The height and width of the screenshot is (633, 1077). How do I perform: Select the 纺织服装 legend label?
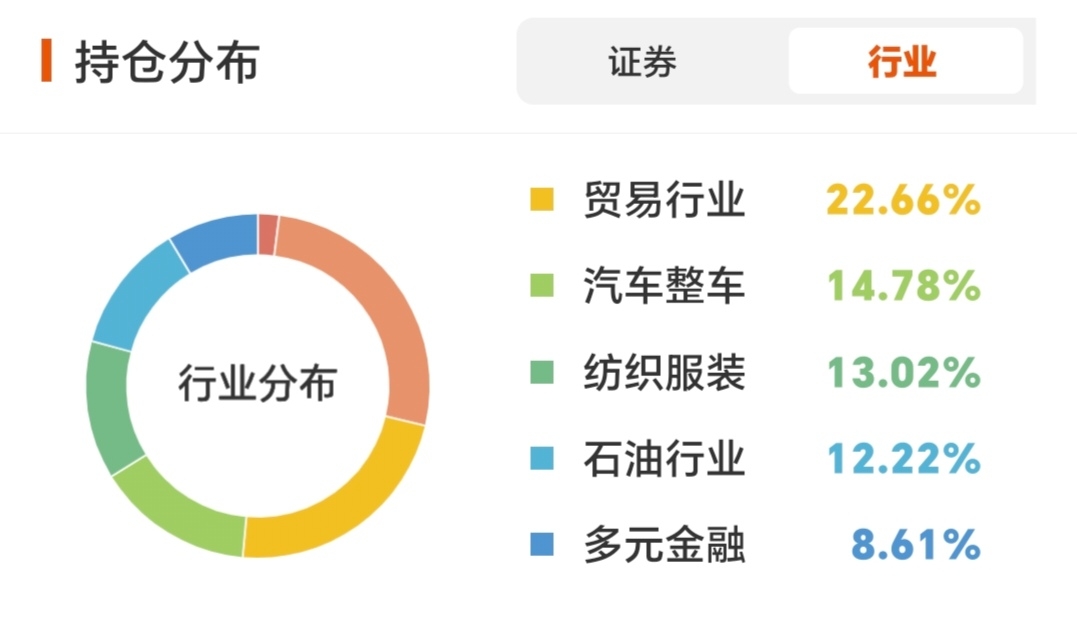click(x=664, y=373)
